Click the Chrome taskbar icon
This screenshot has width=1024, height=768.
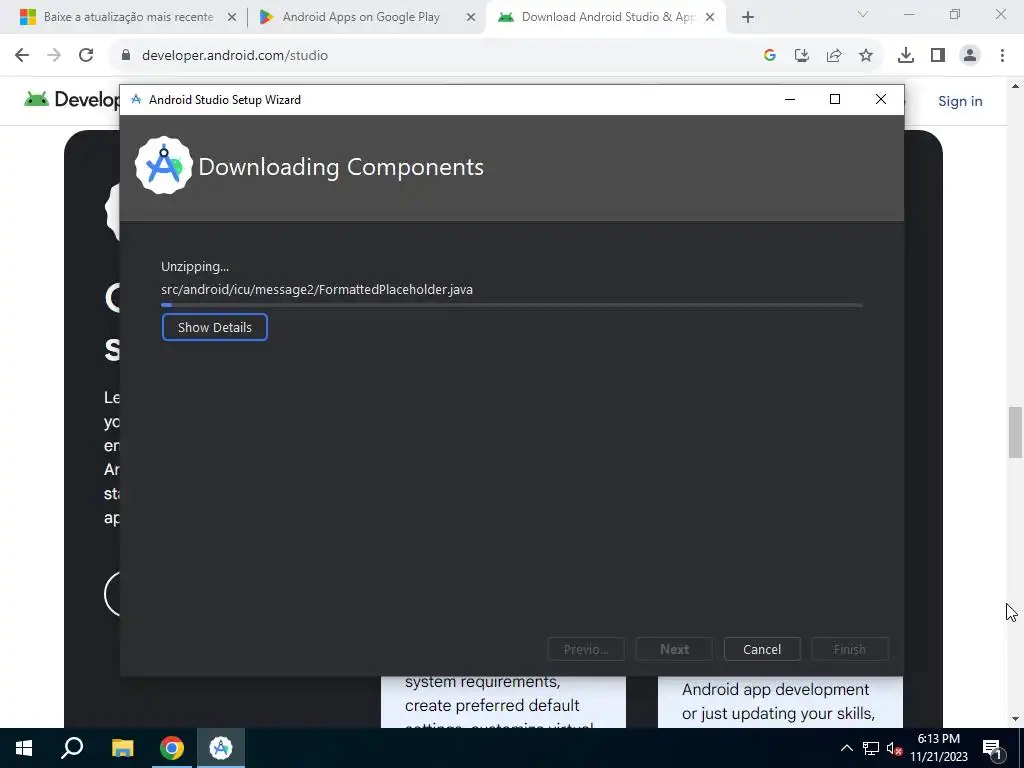(x=172, y=748)
